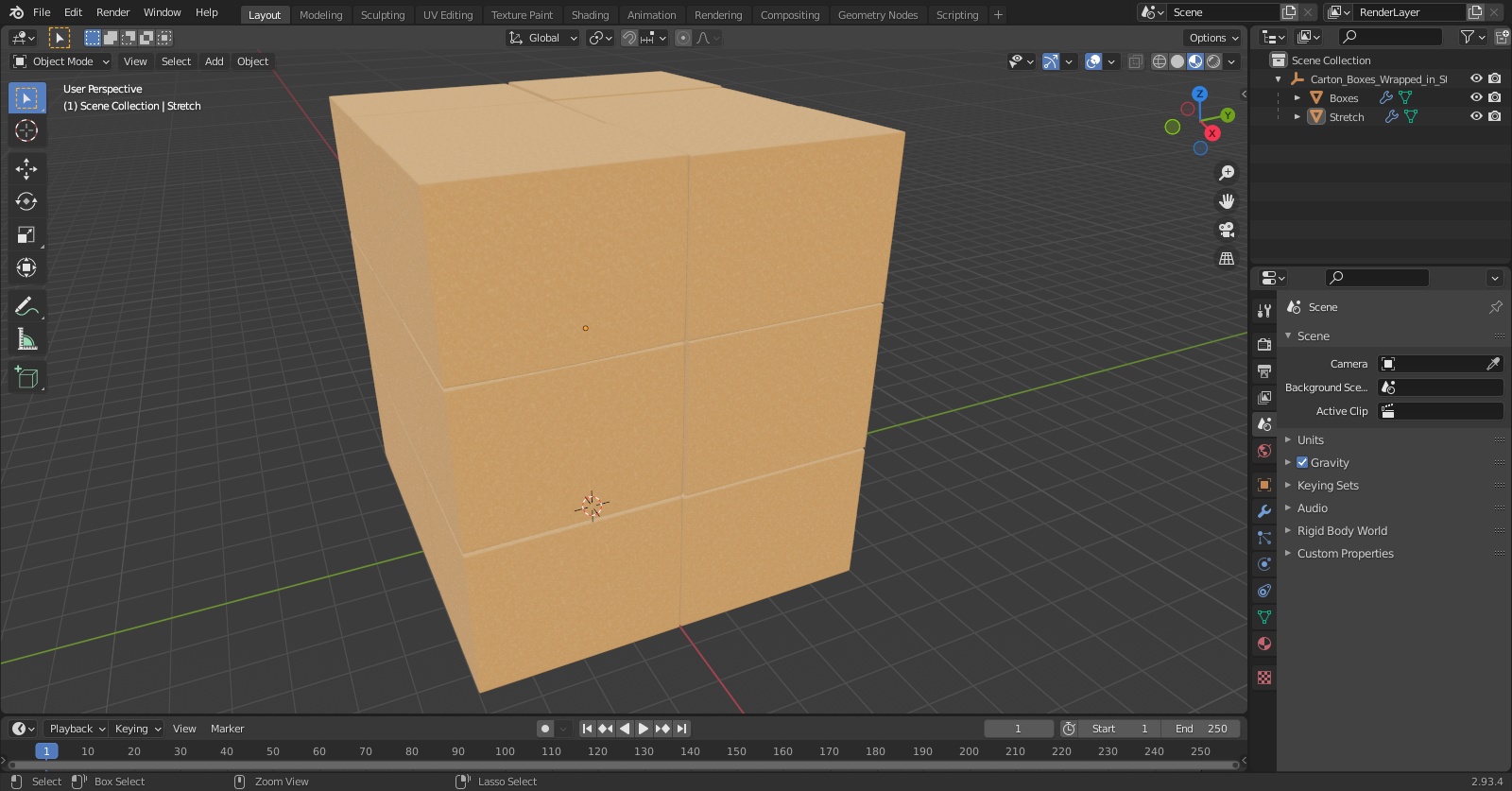Select the Add Cube tool
Image resolution: width=1512 pixels, height=791 pixels.
click(26, 378)
